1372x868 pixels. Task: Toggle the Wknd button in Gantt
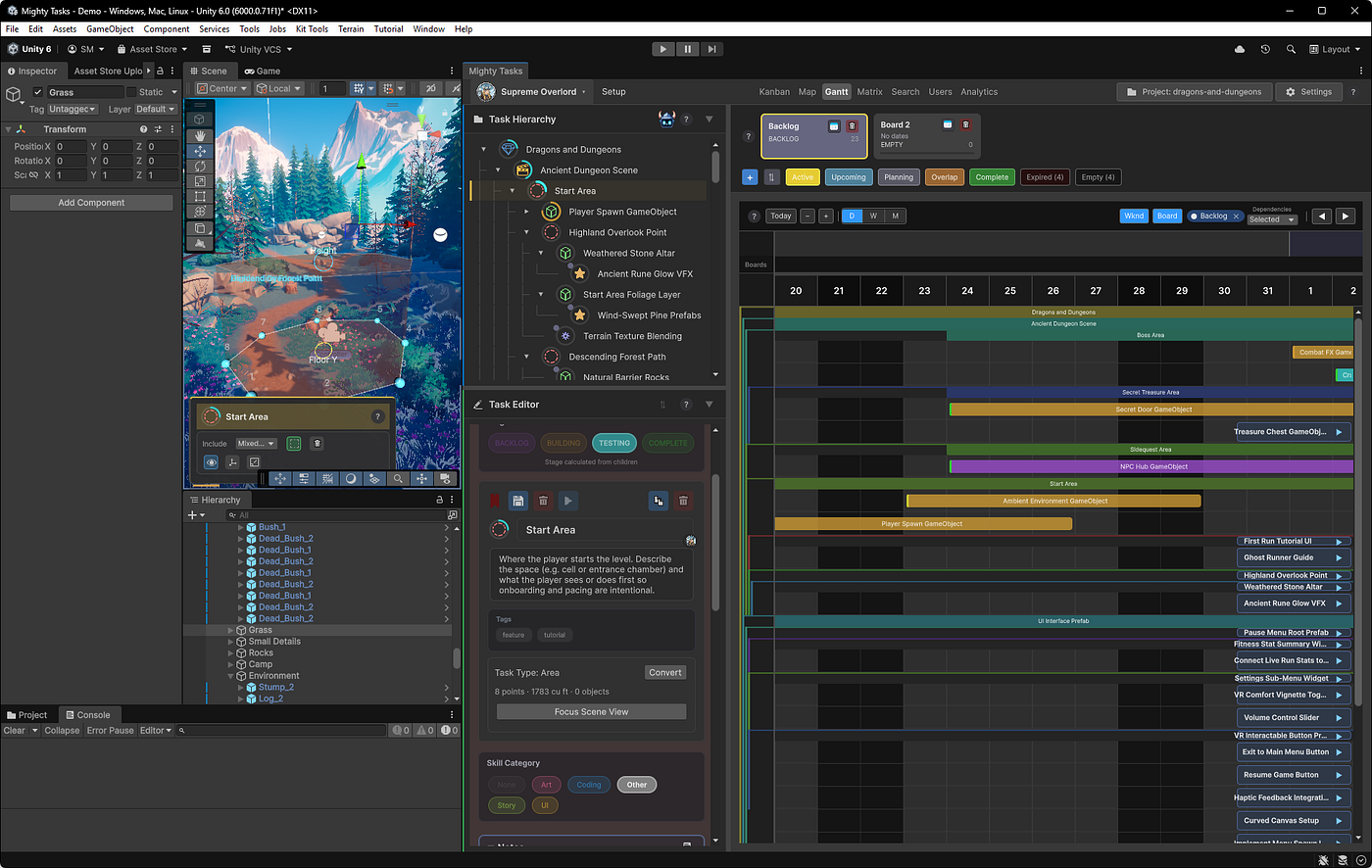pos(1134,216)
